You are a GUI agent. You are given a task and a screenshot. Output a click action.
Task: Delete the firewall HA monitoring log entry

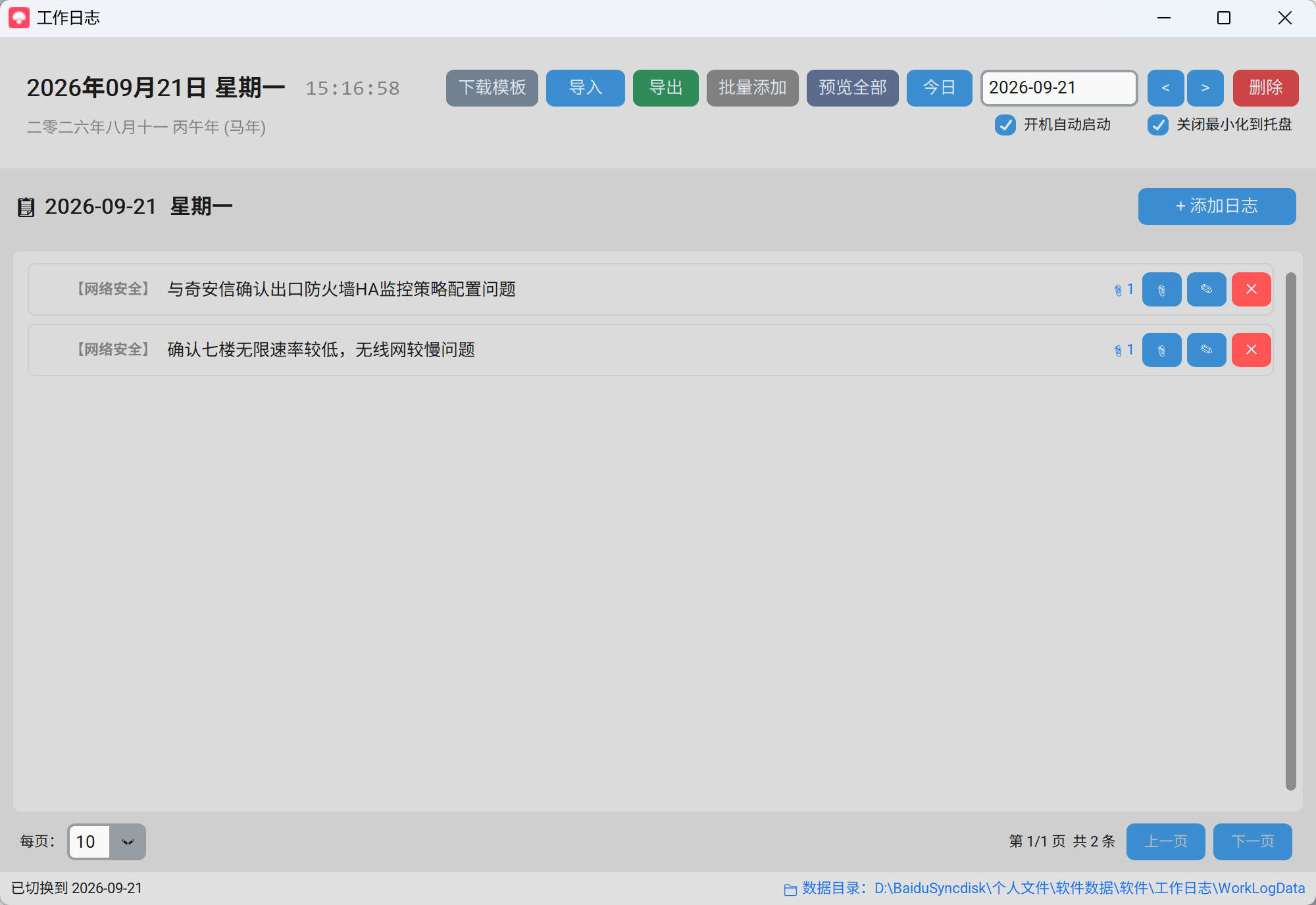coord(1251,289)
